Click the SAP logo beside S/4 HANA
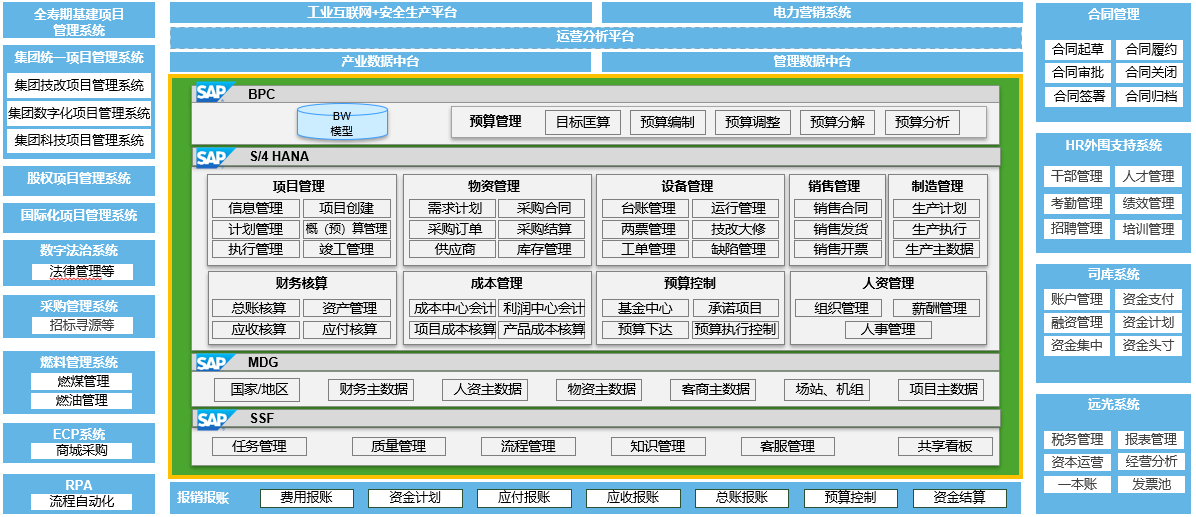Image resolution: width=1196 pixels, height=517 pixels. [x=213, y=157]
